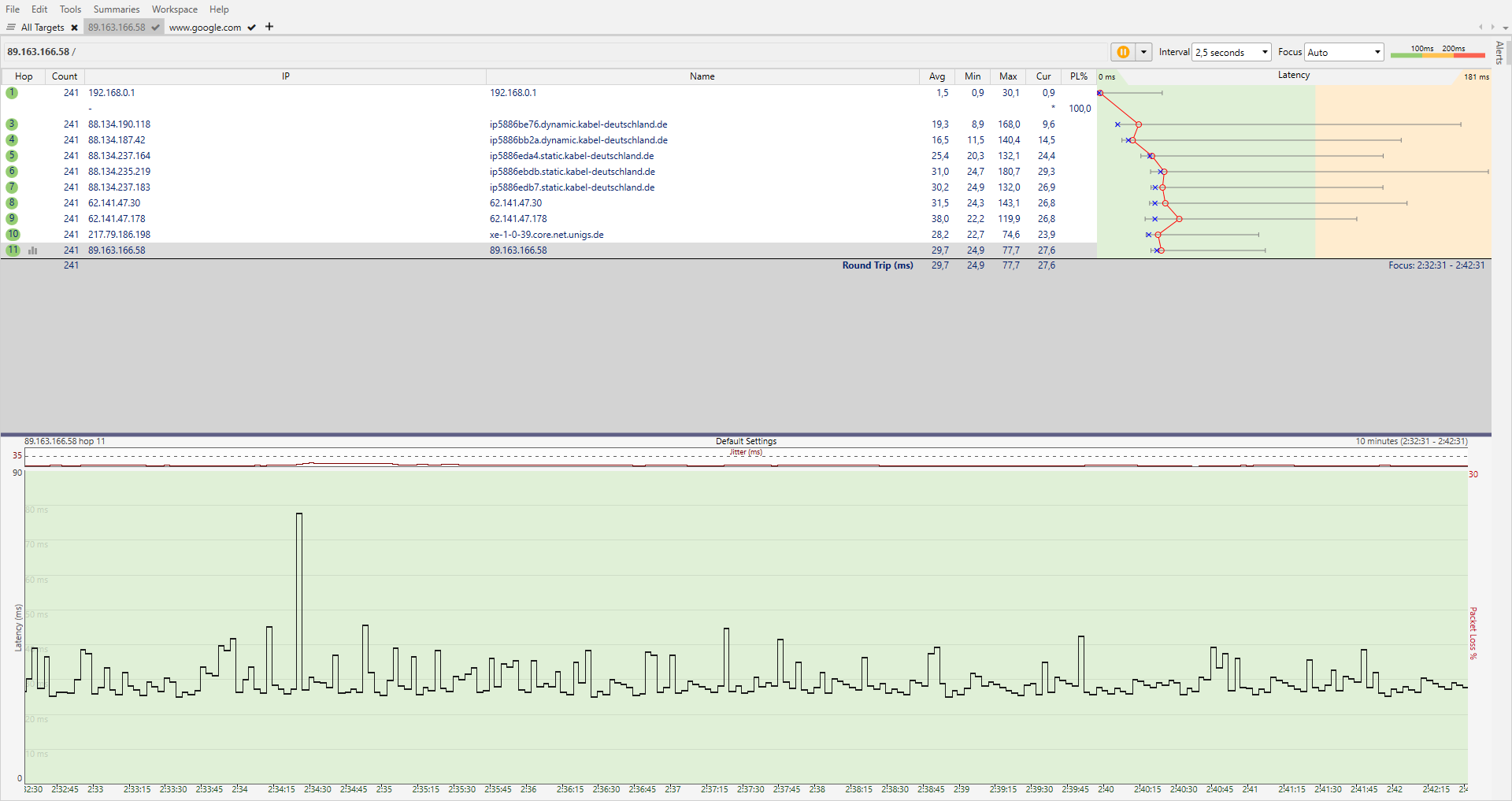Select IP cell 62.141.47.178

117,219
